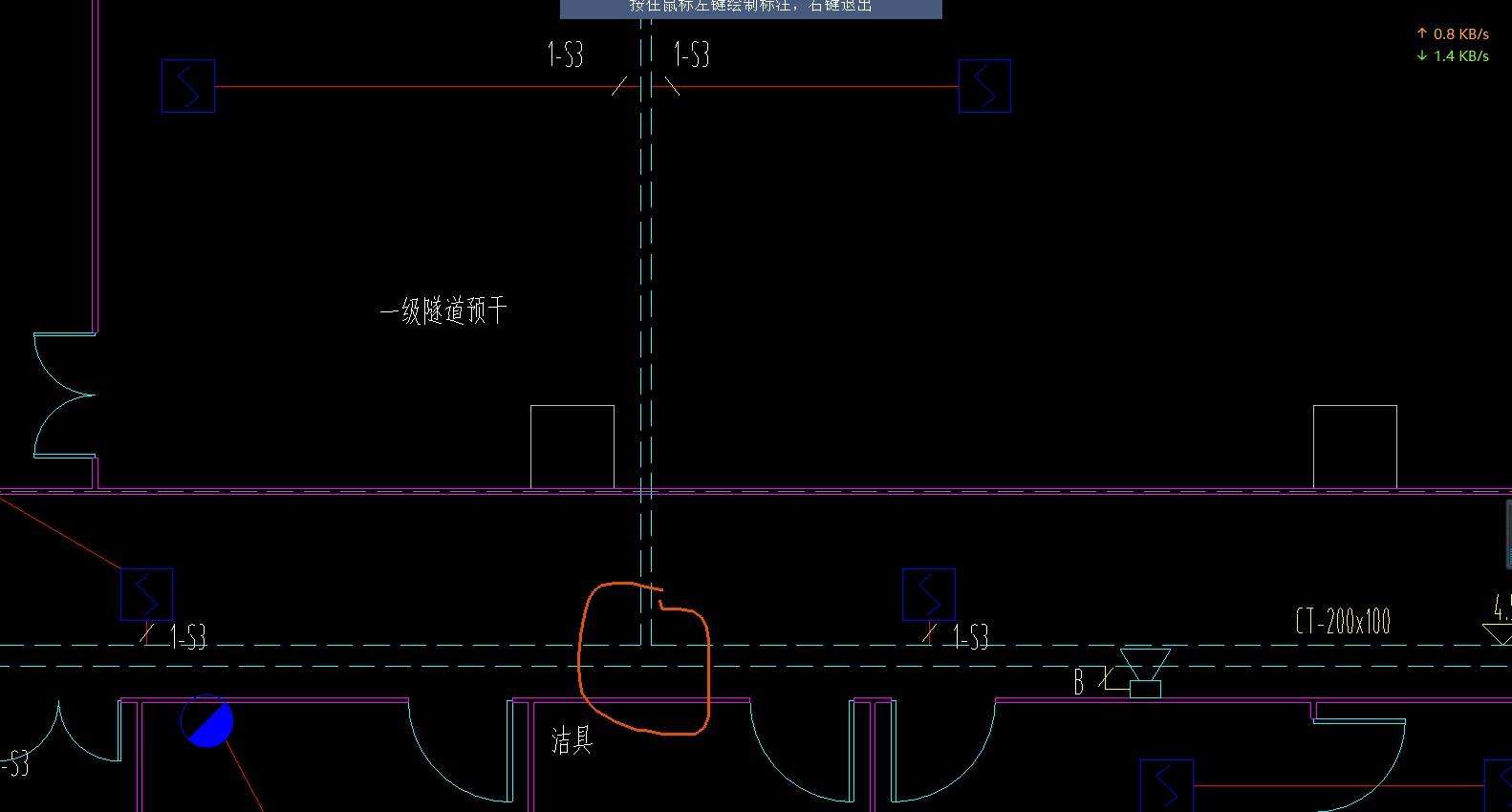Image resolution: width=1512 pixels, height=812 pixels.
Task: Select the half-filled blue circle symbol
Action: pyautogui.click(x=207, y=721)
